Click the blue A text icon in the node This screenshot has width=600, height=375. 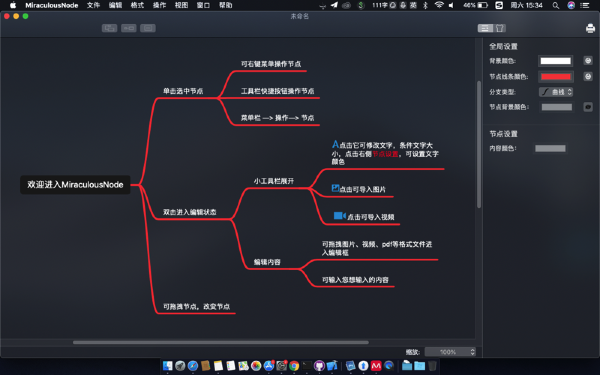pos(335,144)
